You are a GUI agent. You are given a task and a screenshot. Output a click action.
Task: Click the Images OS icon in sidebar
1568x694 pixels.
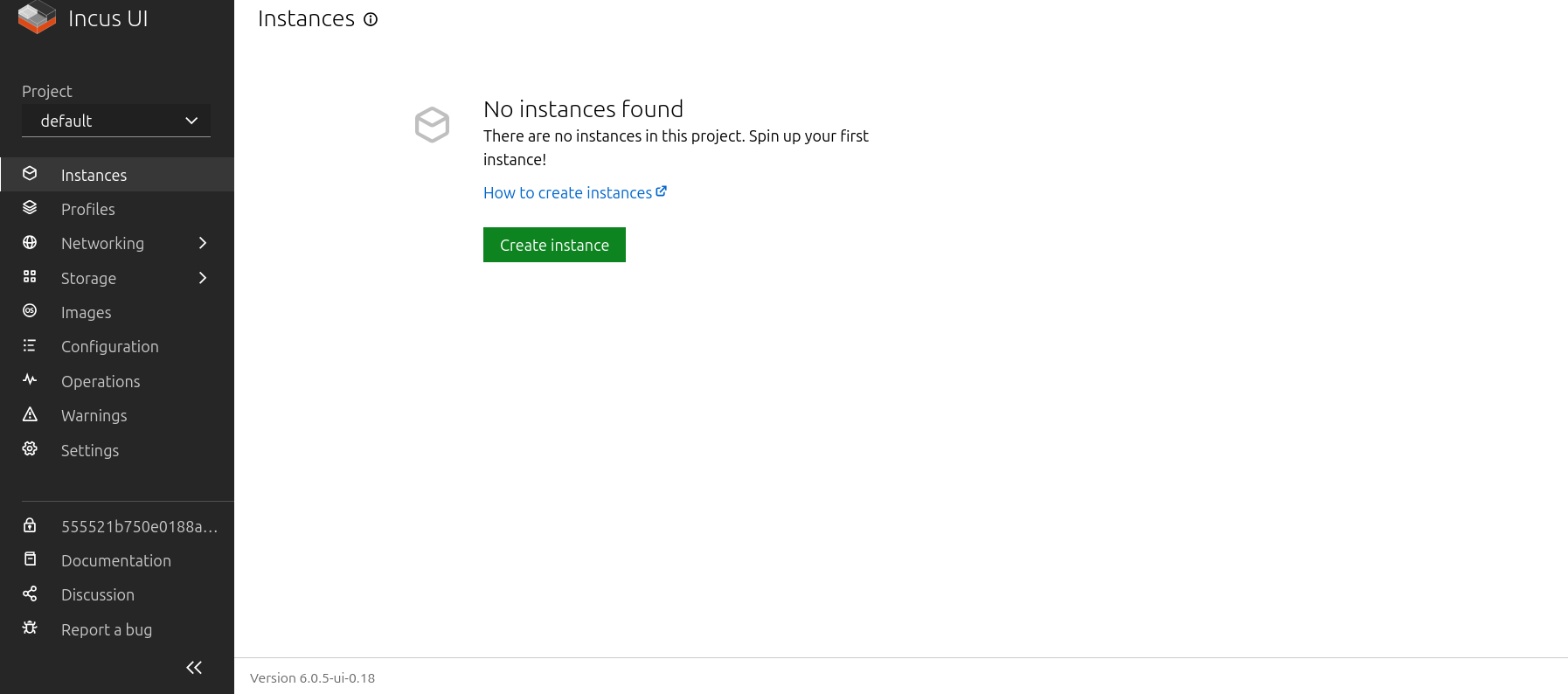click(30, 311)
